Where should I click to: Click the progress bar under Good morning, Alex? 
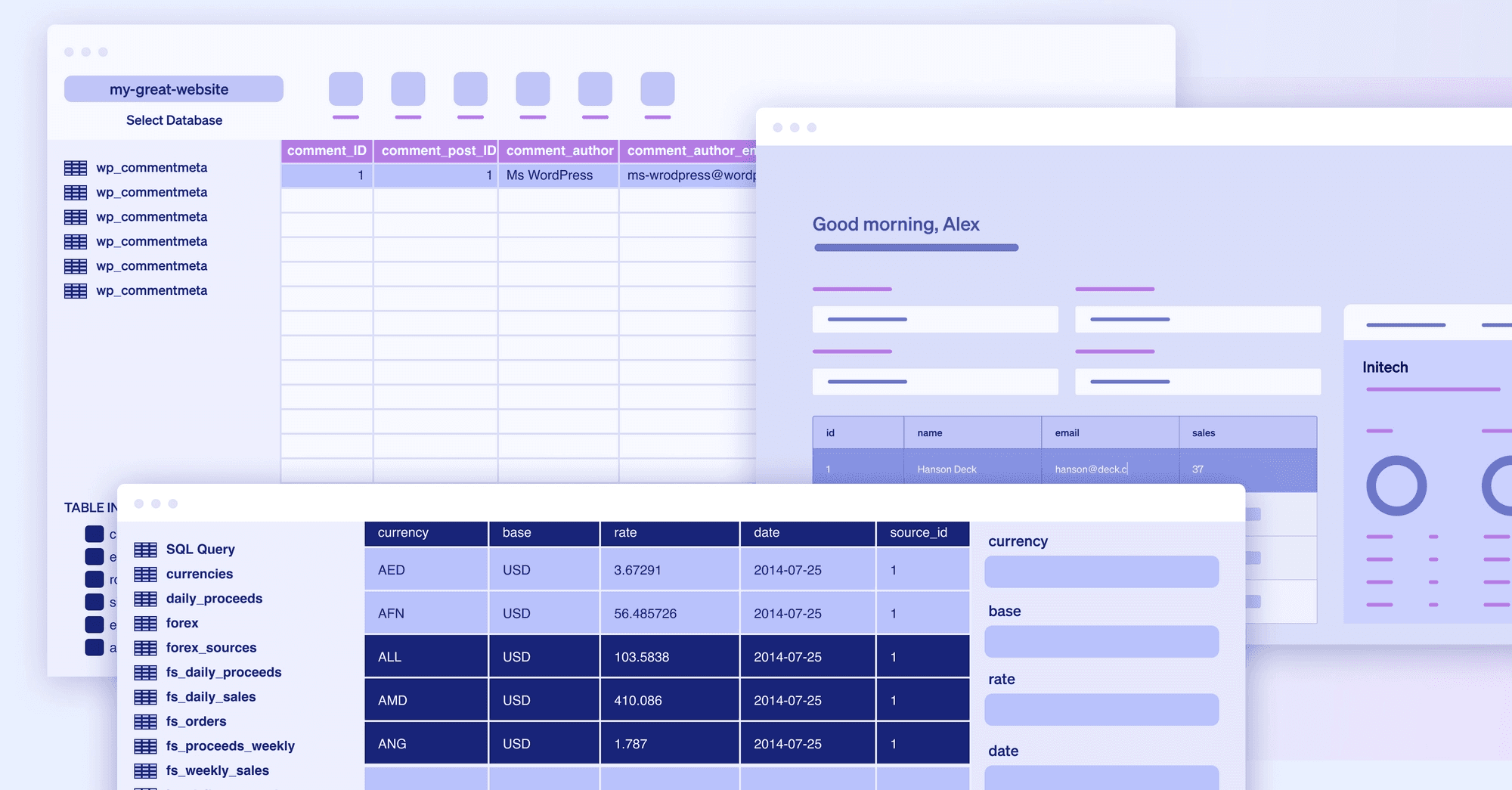click(916, 247)
